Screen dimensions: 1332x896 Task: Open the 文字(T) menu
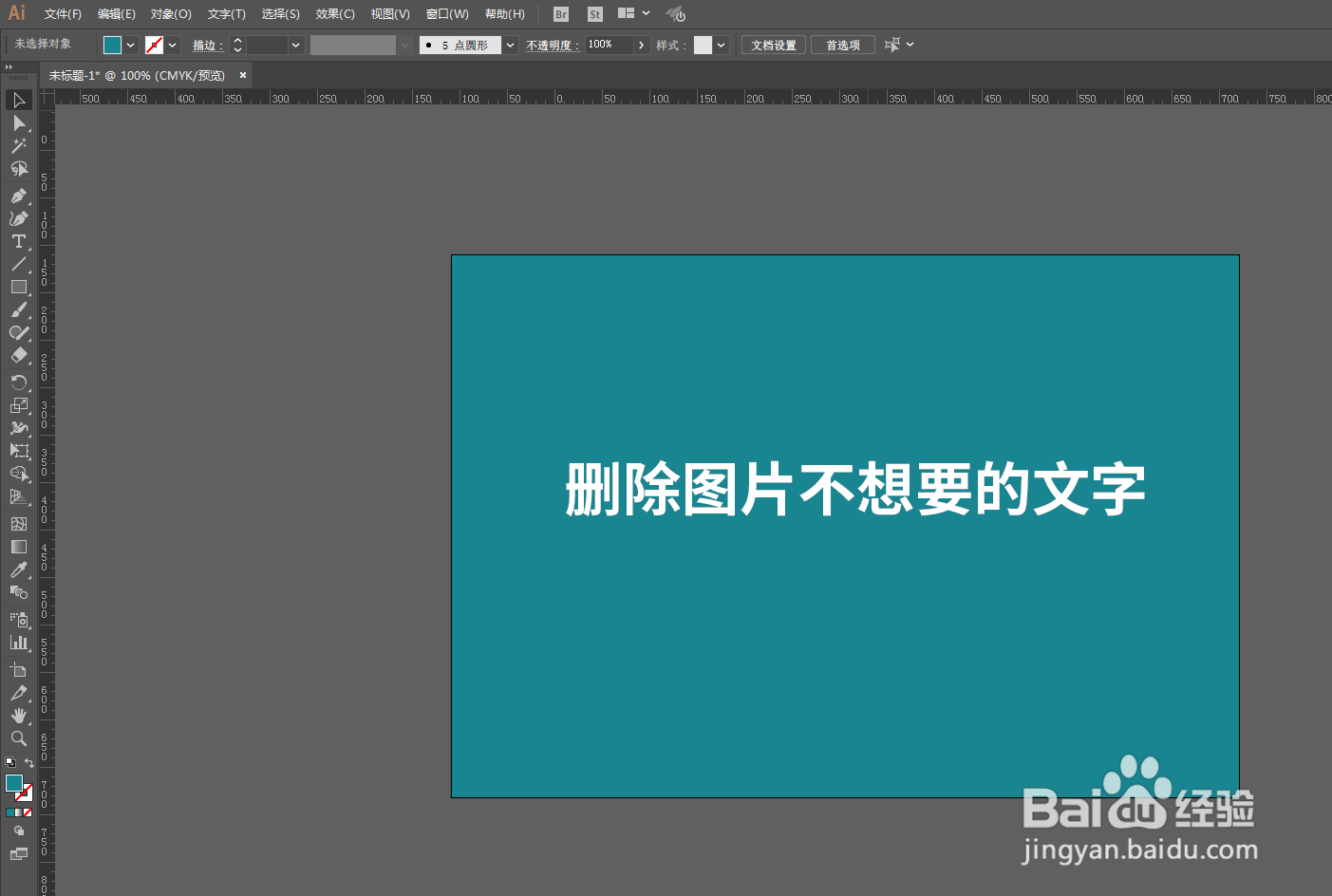click(226, 14)
